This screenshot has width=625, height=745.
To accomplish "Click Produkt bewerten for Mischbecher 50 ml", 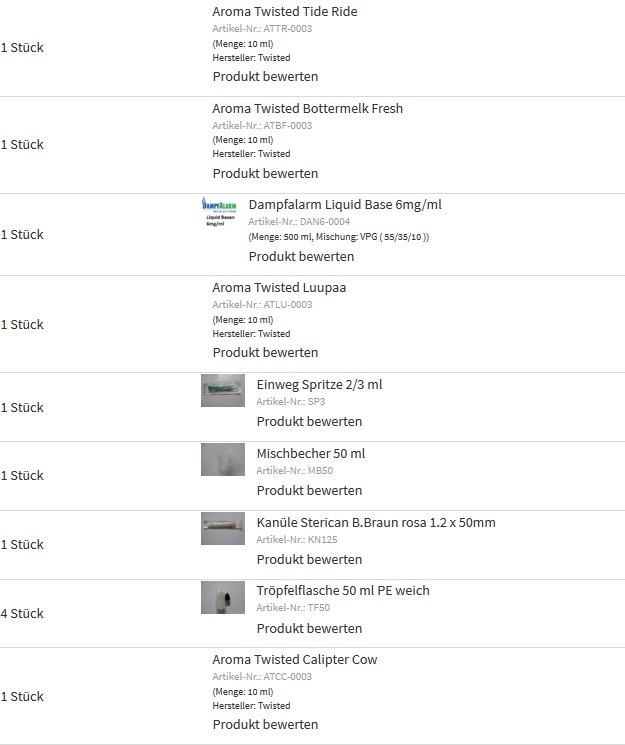I will click(309, 490).
